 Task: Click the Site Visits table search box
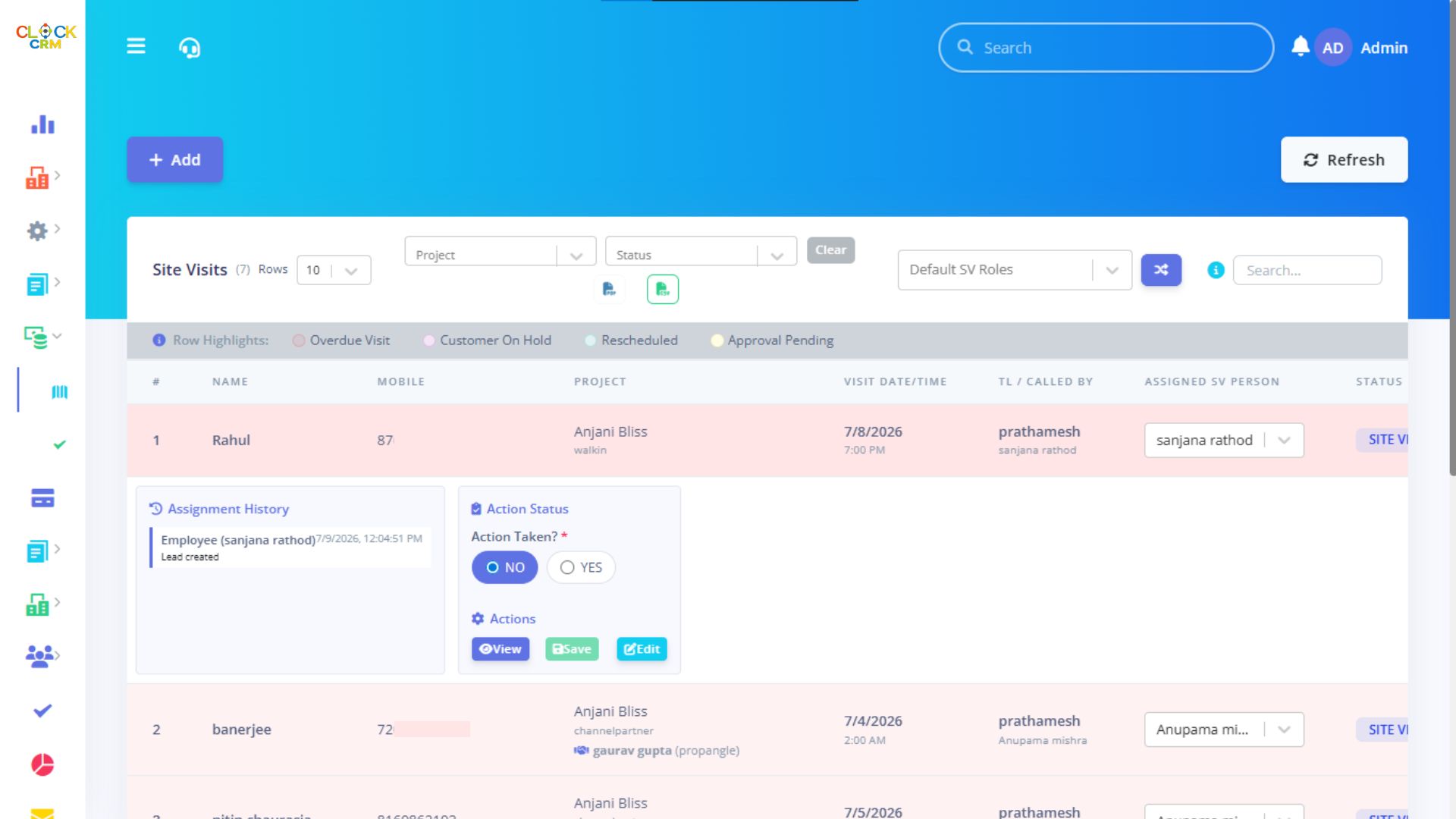coord(1307,270)
